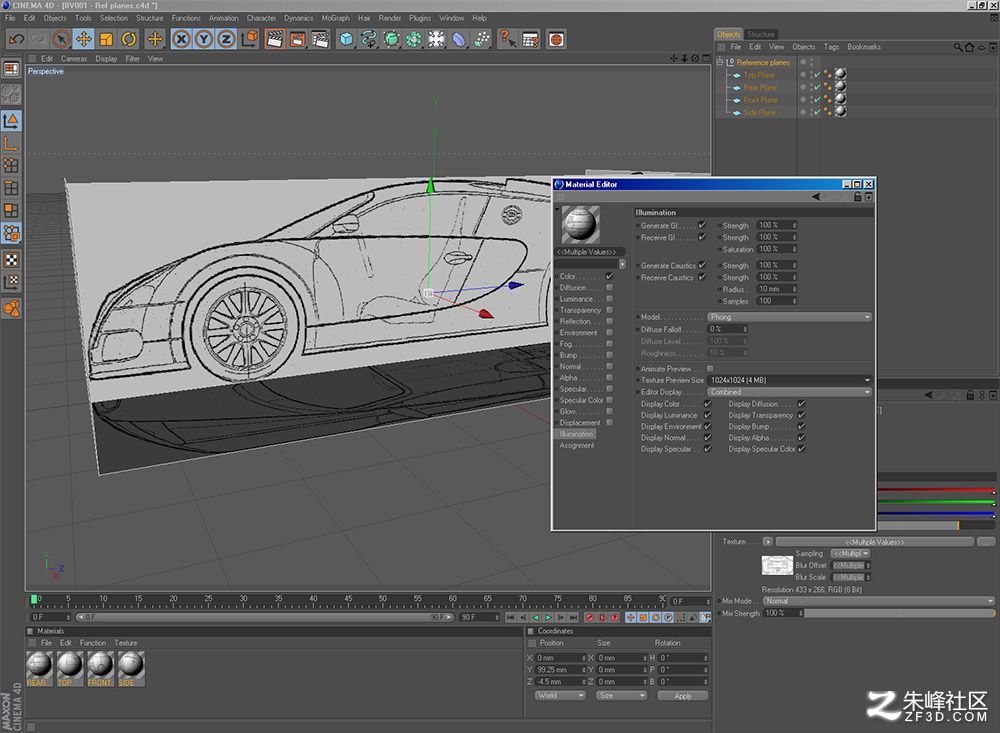Switch to Polygons mode in left toolbar

[11, 211]
